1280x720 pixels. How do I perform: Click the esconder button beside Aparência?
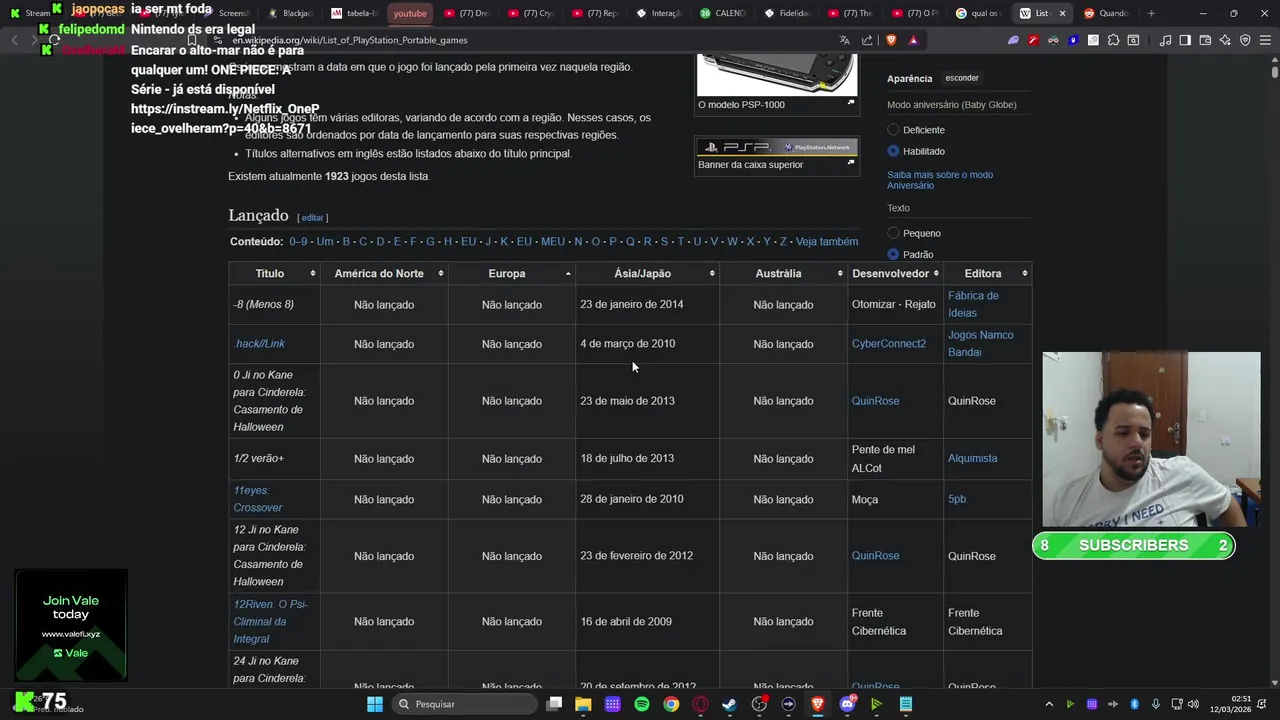point(962,78)
